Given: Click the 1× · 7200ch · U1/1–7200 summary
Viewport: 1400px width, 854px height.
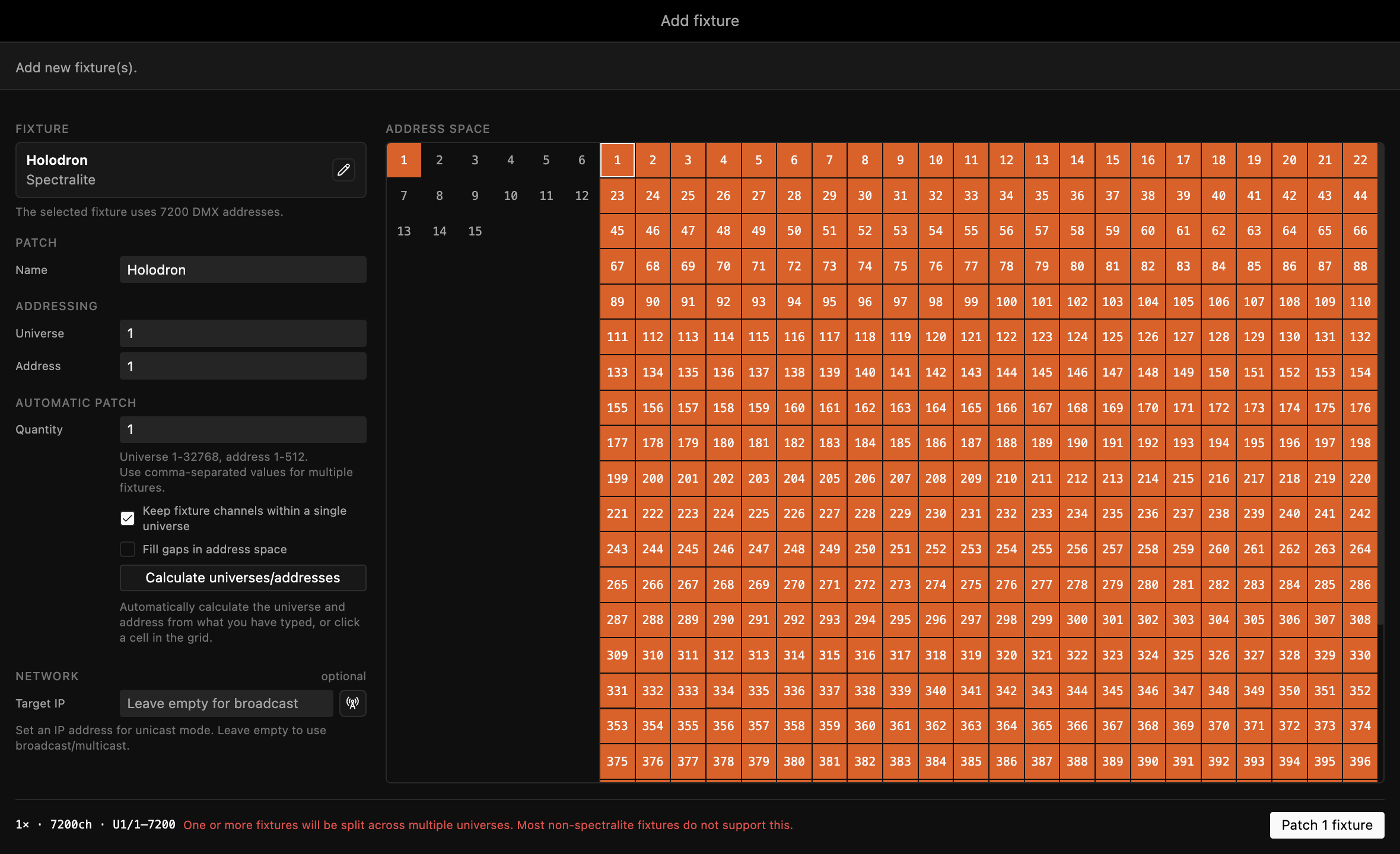Looking at the screenshot, I should coord(96,825).
